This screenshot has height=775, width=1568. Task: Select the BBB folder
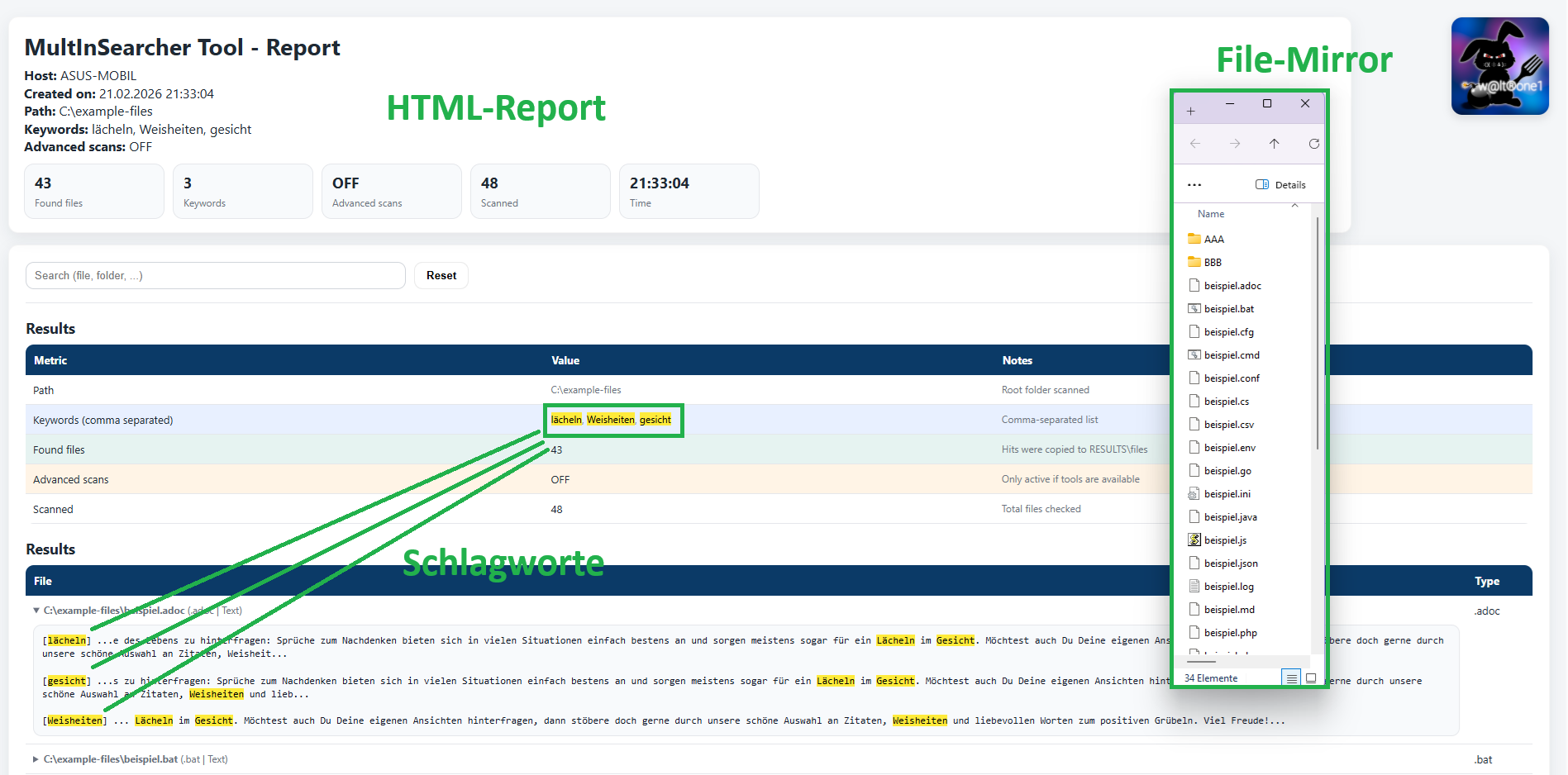click(1212, 262)
